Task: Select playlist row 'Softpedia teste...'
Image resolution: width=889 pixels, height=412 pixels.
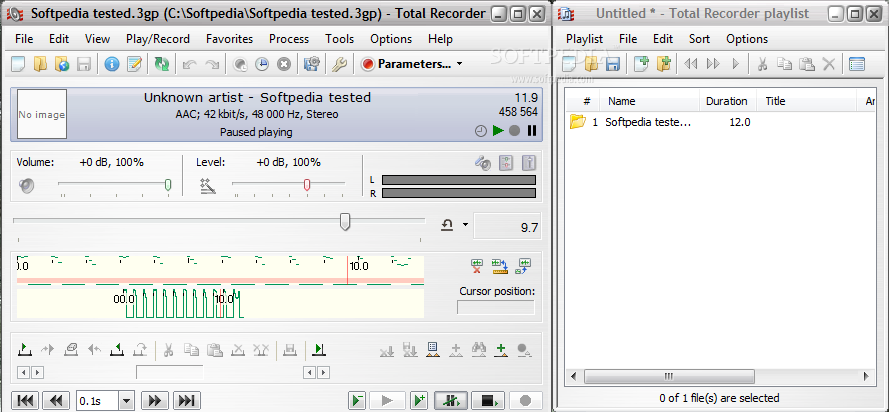Action: click(722, 122)
